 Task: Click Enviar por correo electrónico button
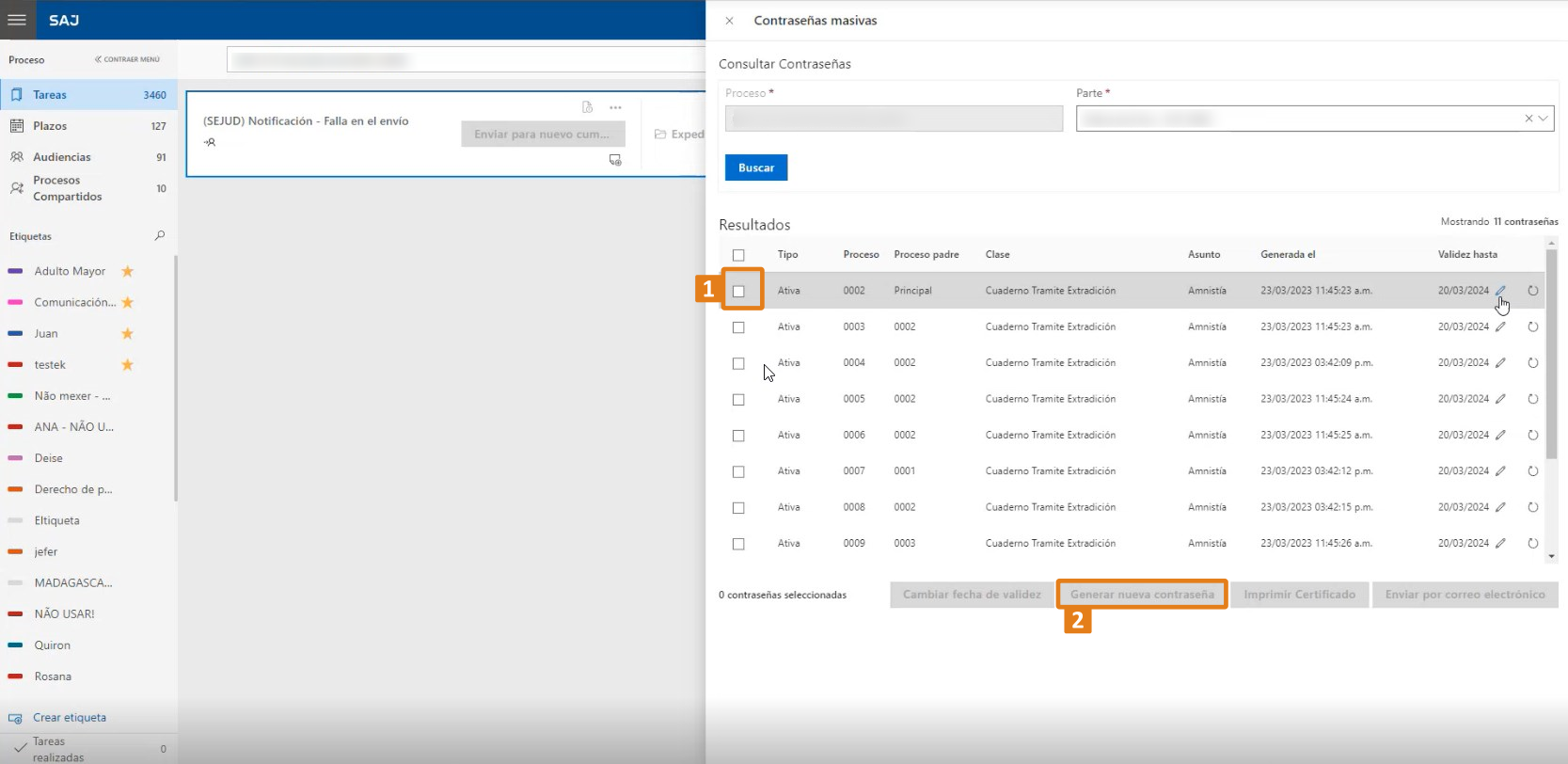click(1465, 595)
